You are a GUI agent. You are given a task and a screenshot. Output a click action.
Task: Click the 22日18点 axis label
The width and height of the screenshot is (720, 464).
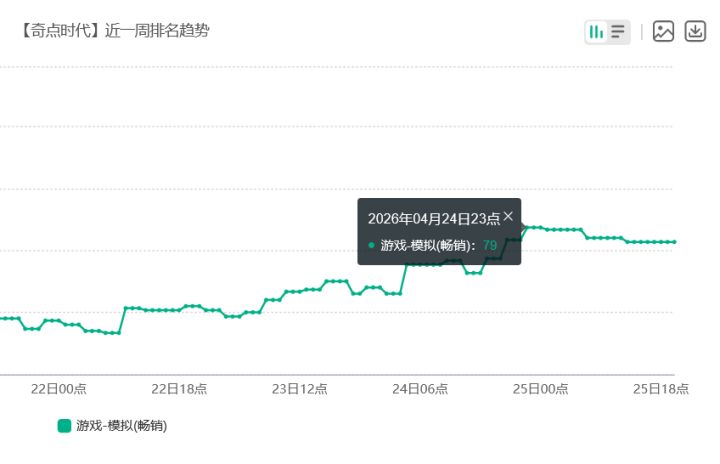click(179, 389)
